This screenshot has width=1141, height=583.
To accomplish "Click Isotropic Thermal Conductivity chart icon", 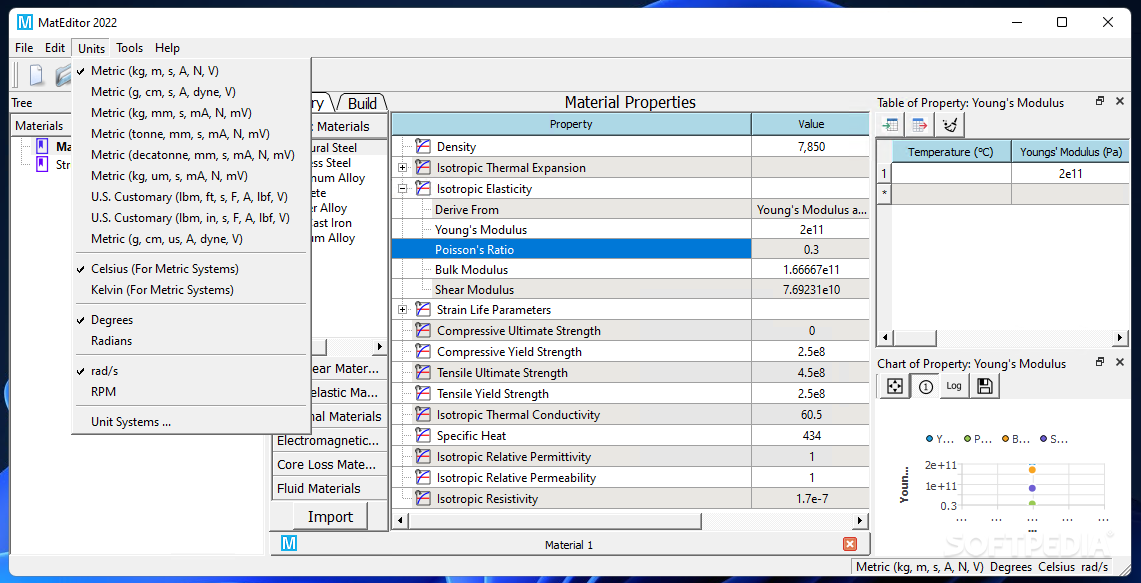I will click(423, 415).
